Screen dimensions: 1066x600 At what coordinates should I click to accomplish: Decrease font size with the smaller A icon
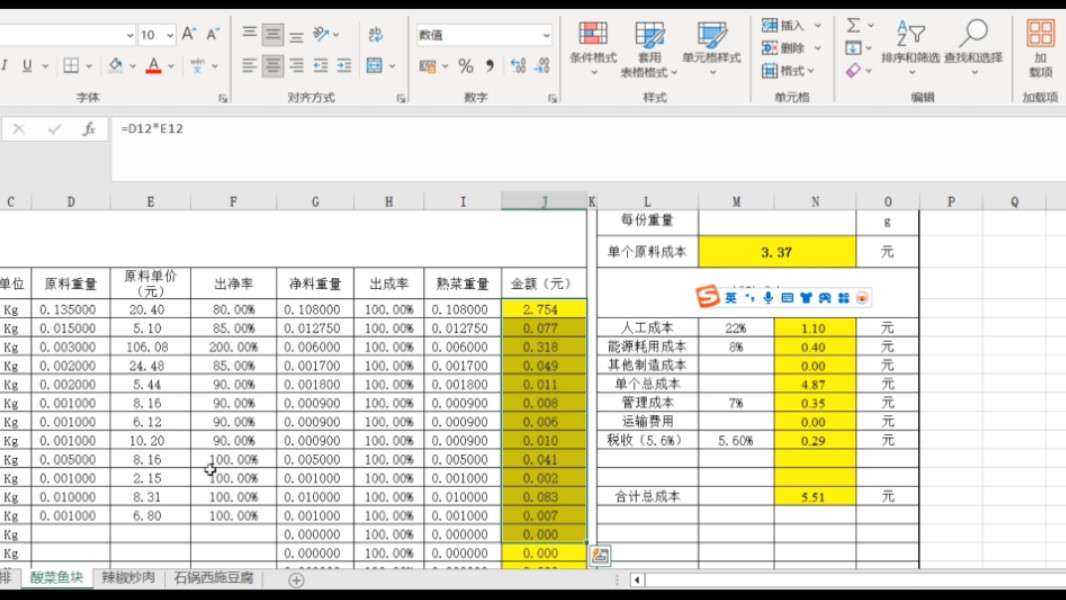point(213,33)
